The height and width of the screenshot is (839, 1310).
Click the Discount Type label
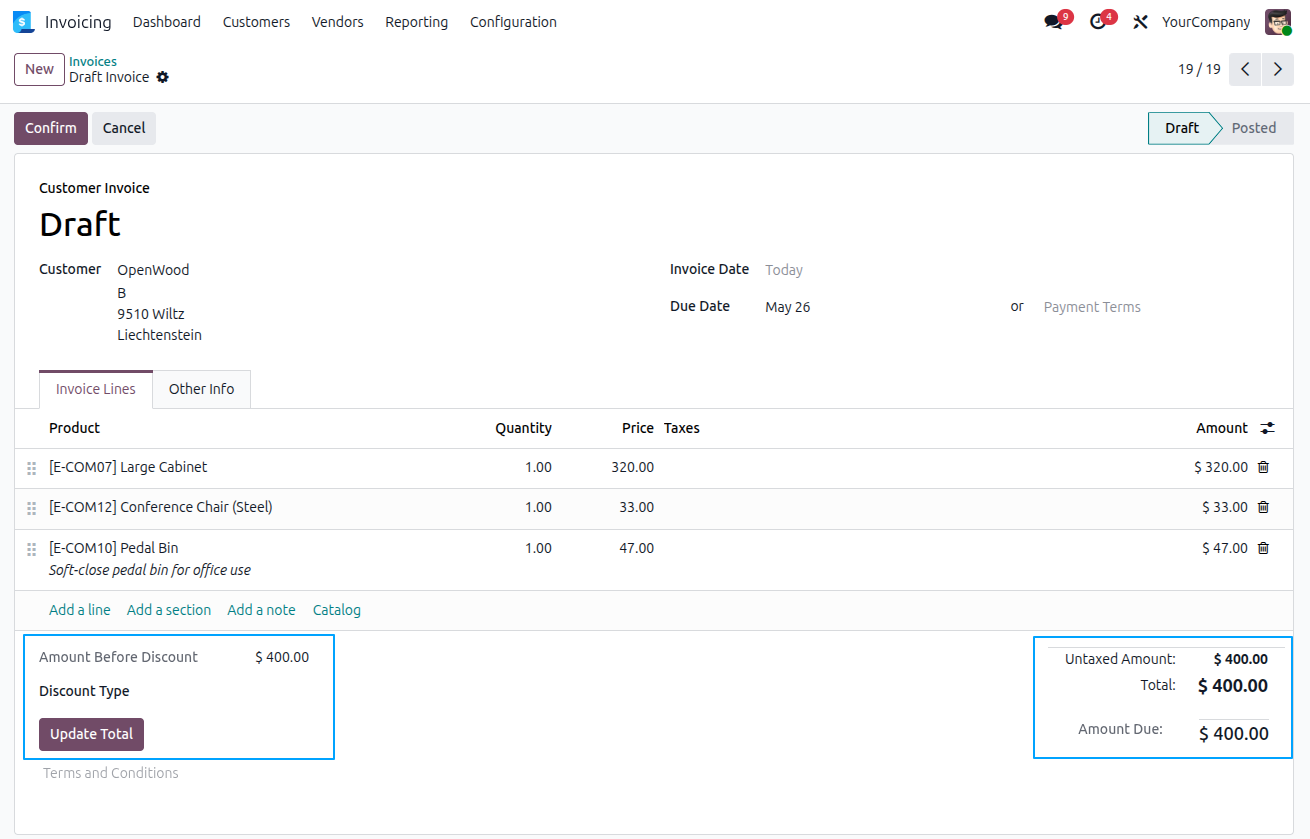(x=84, y=691)
